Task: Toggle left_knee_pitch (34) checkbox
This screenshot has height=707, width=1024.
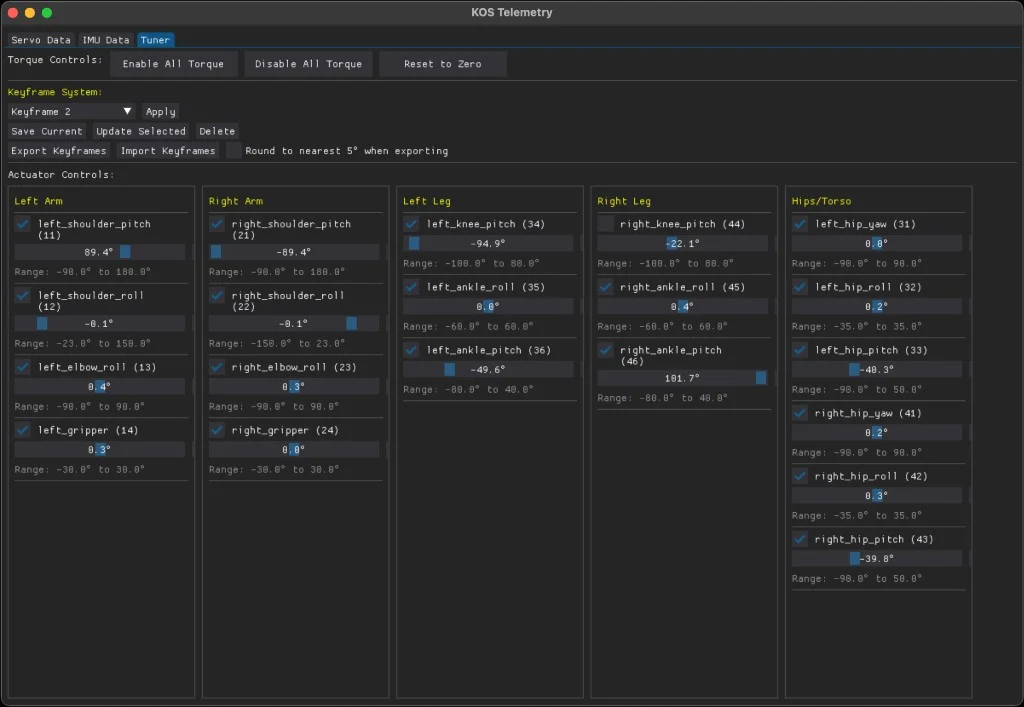Action: 411,224
